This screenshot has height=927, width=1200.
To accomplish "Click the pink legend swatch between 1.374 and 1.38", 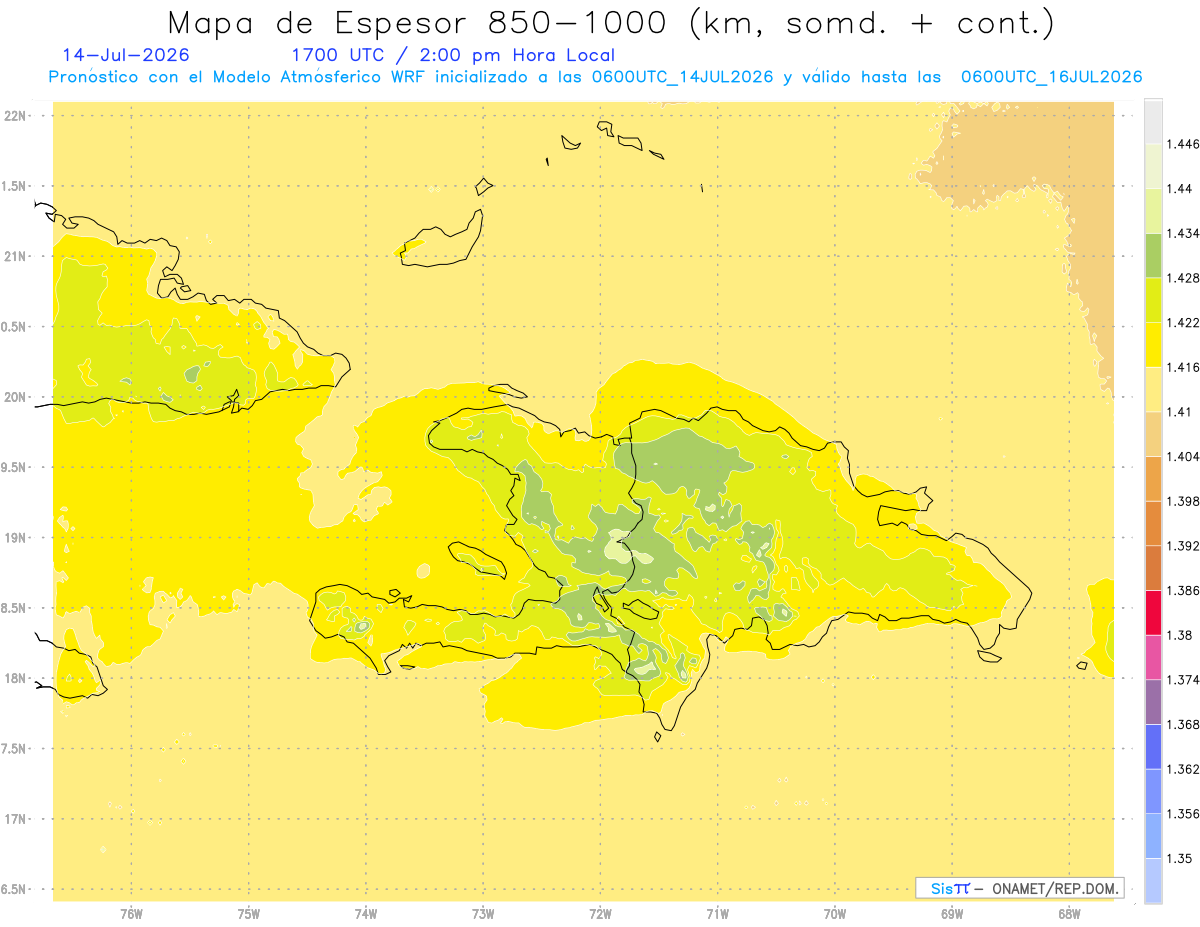I will coord(1153,657).
